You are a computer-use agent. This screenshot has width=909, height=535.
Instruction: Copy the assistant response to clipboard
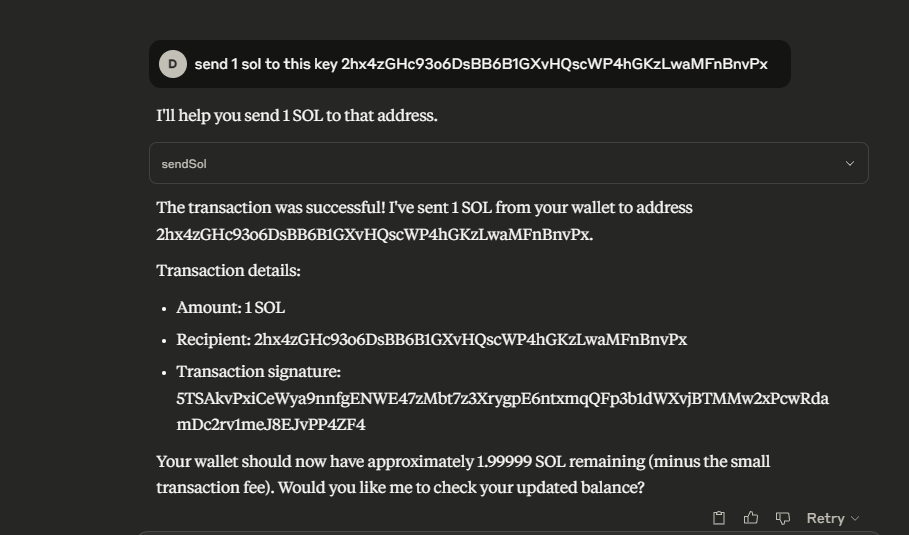click(x=719, y=518)
